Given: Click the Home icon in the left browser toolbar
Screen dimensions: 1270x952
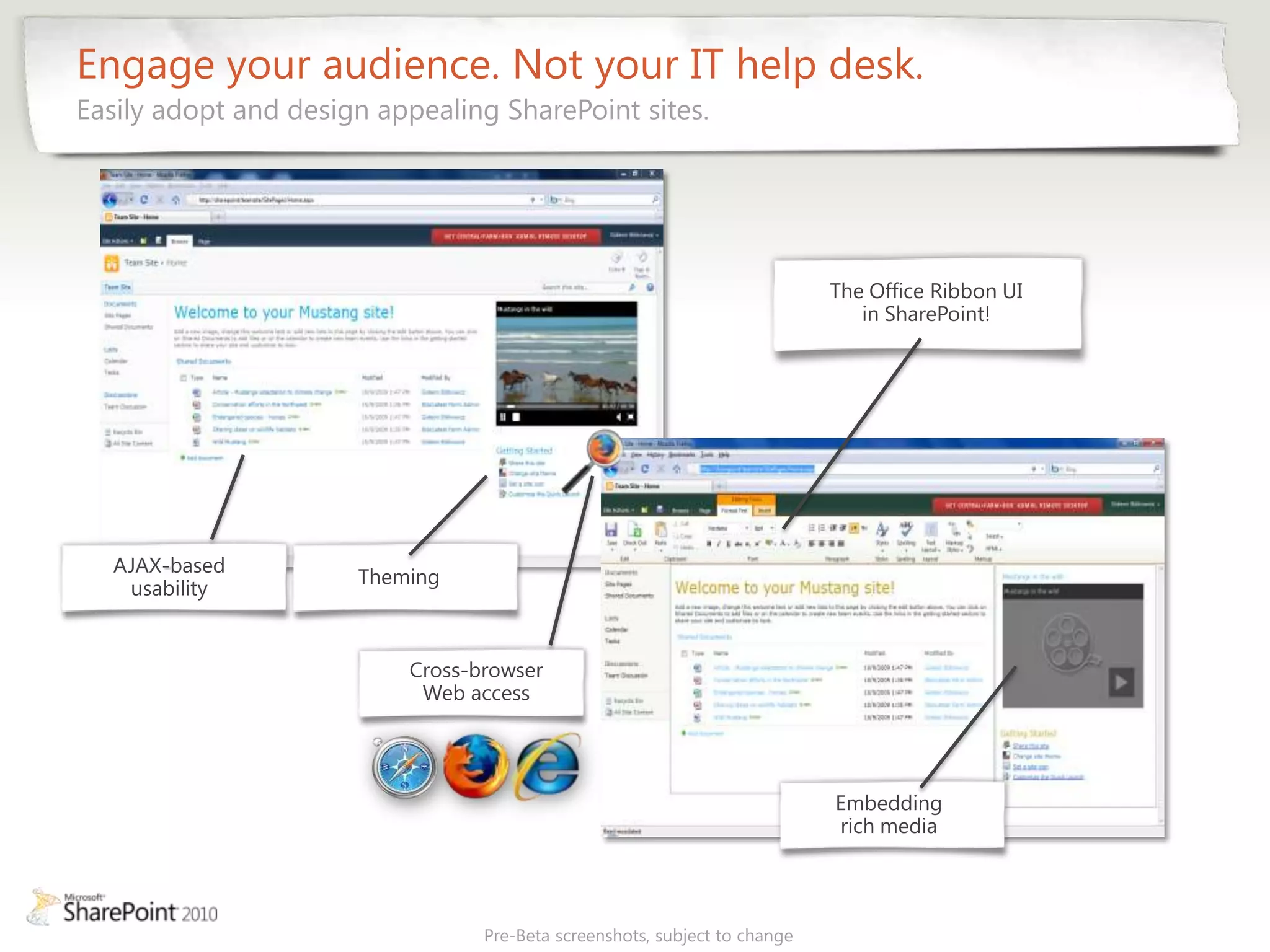Looking at the screenshot, I should [x=177, y=200].
